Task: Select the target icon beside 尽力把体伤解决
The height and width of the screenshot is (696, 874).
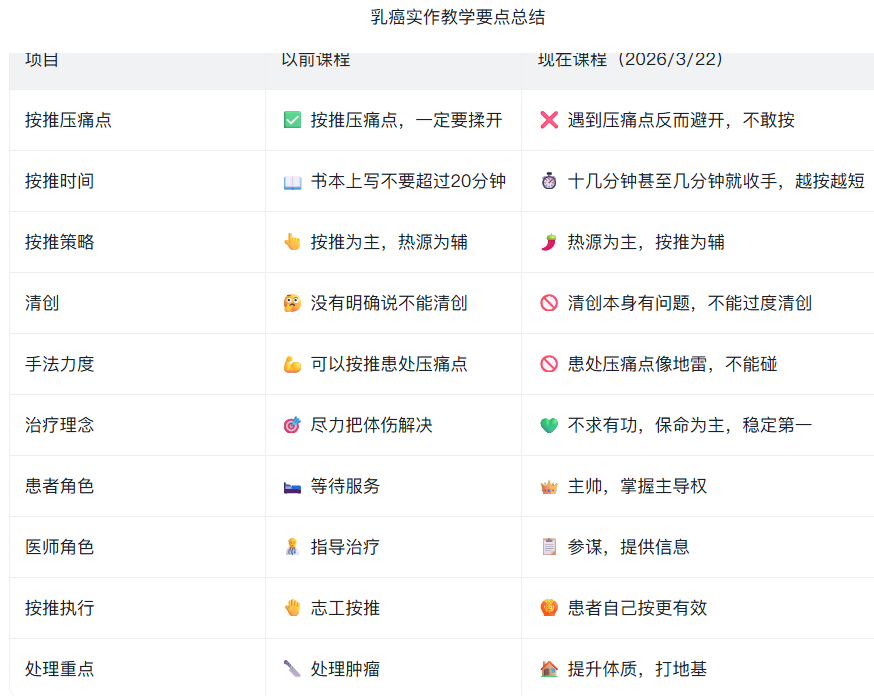Action: 292,425
